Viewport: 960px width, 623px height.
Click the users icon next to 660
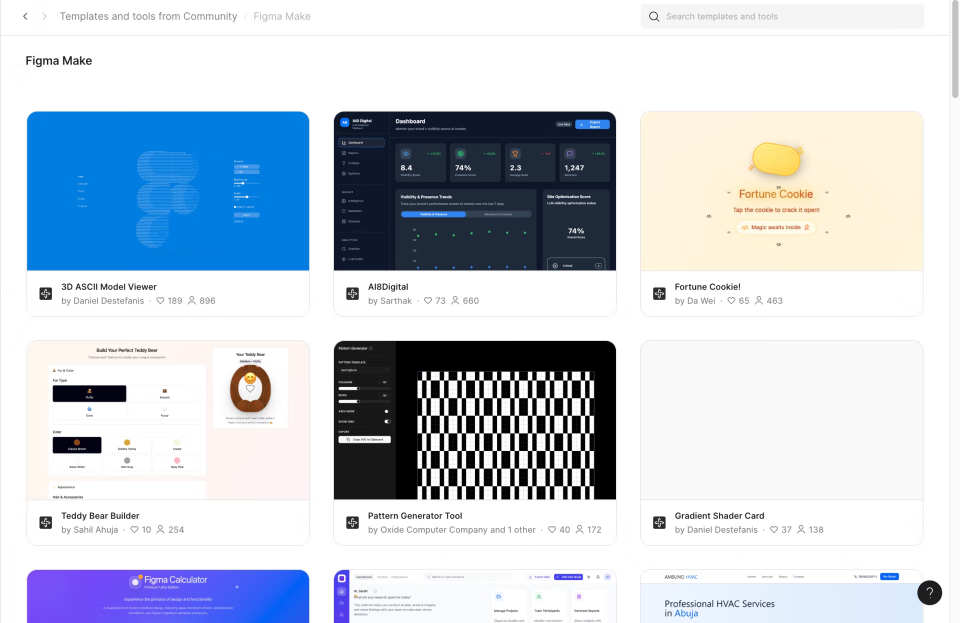point(455,300)
